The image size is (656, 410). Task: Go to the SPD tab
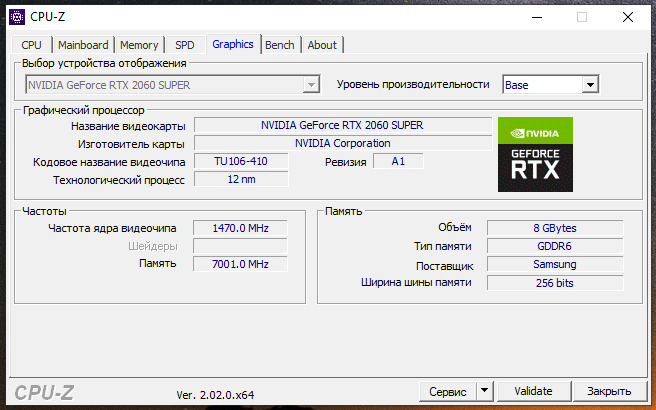(184, 45)
